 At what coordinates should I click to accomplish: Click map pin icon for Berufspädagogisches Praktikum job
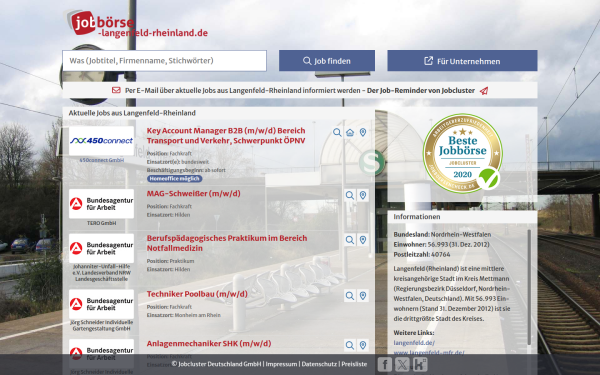[363, 240]
